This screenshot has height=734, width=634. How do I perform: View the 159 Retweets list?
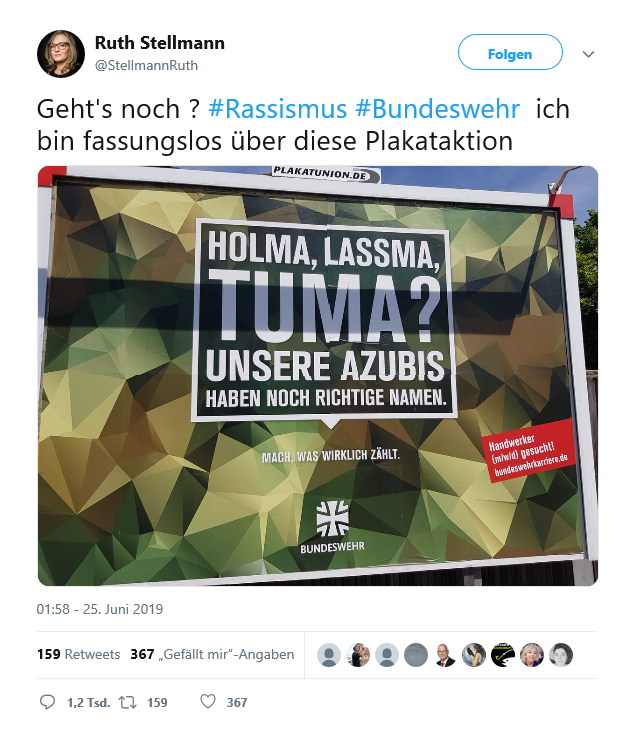point(79,654)
